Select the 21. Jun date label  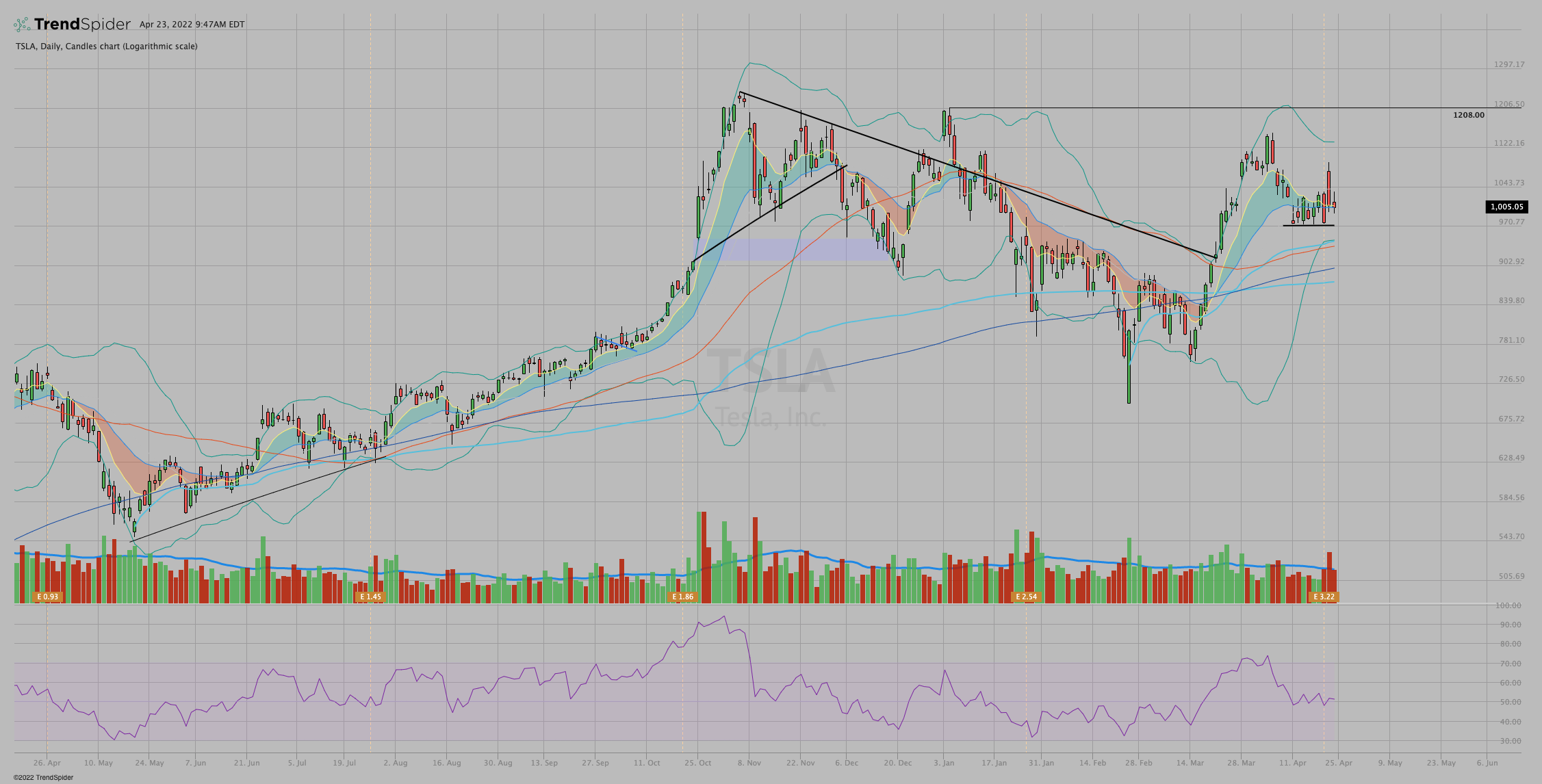click(x=246, y=763)
